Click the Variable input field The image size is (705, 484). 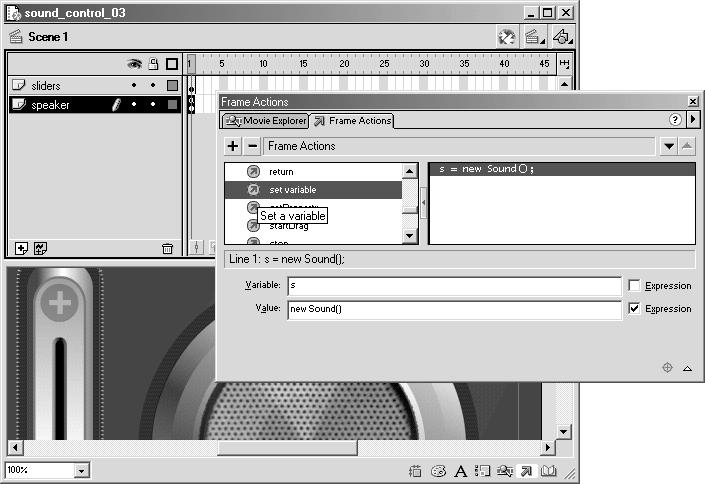[x=454, y=286]
